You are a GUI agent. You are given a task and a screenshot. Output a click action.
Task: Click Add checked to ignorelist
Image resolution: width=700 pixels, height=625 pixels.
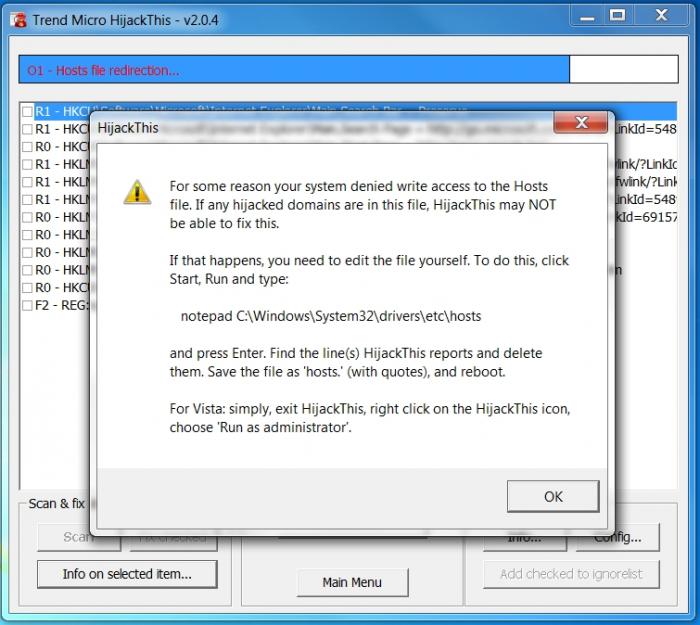click(571, 574)
